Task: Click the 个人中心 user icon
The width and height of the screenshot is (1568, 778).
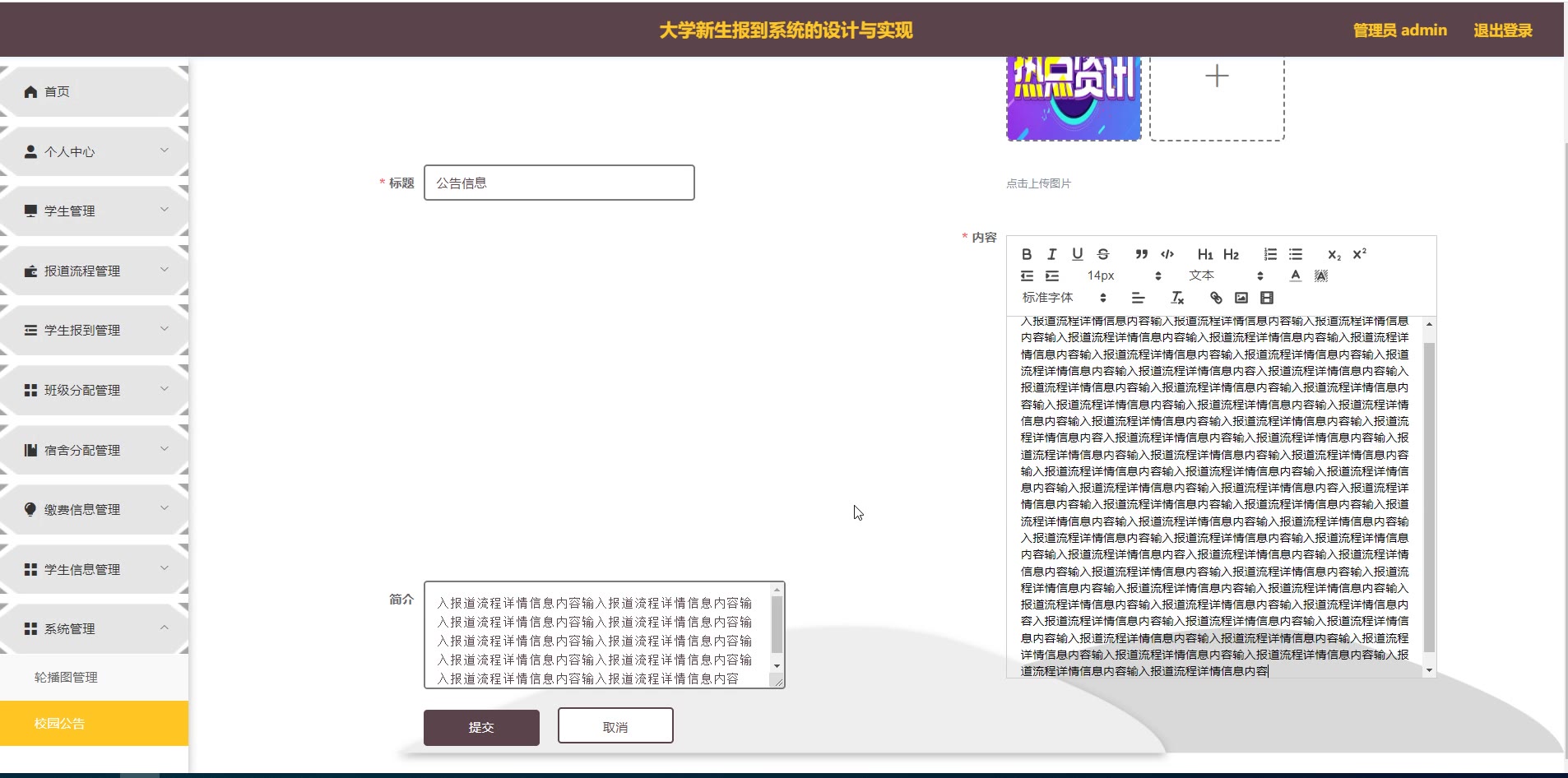Action: [x=30, y=151]
